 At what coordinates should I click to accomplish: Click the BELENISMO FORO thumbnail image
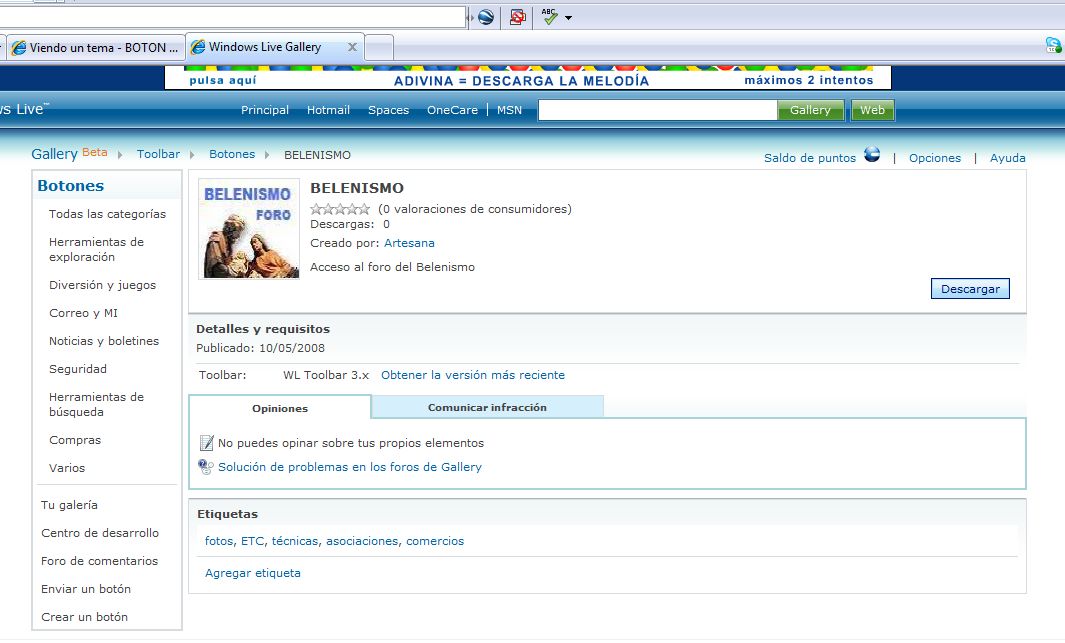pyautogui.click(x=249, y=229)
